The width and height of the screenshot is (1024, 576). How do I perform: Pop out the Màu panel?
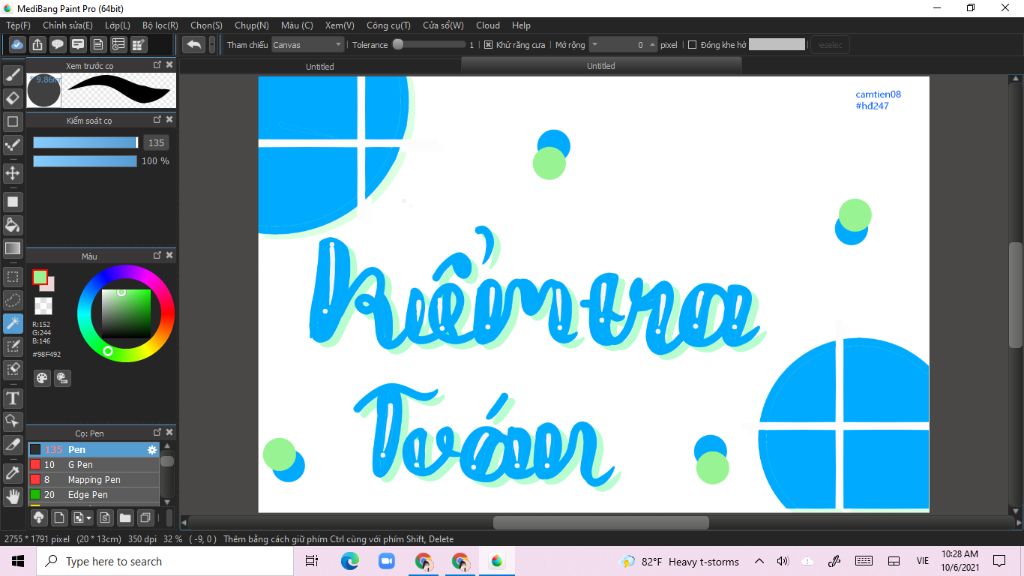pos(157,255)
